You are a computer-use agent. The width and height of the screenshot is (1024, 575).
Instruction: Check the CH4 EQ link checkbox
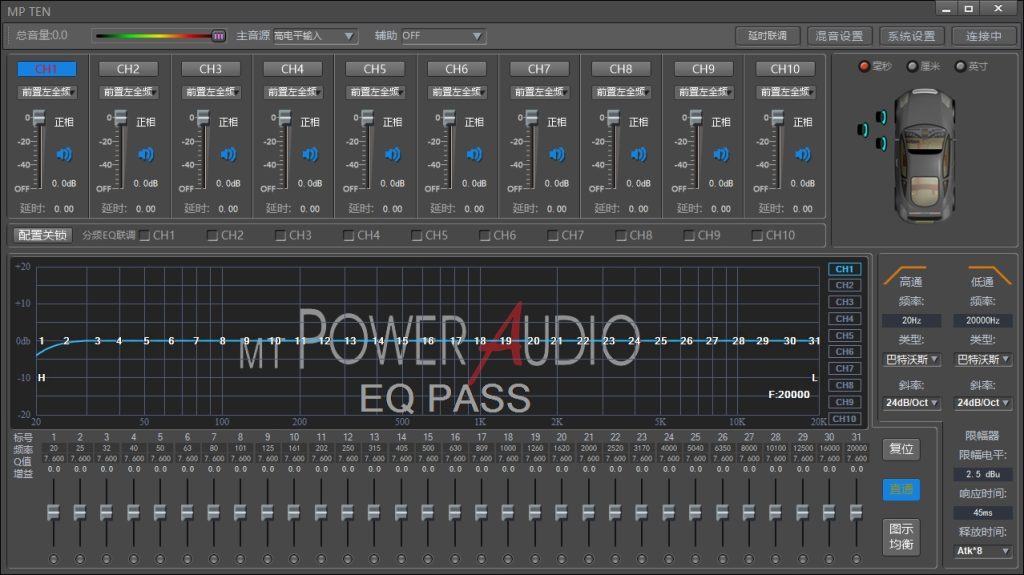point(349,235)
